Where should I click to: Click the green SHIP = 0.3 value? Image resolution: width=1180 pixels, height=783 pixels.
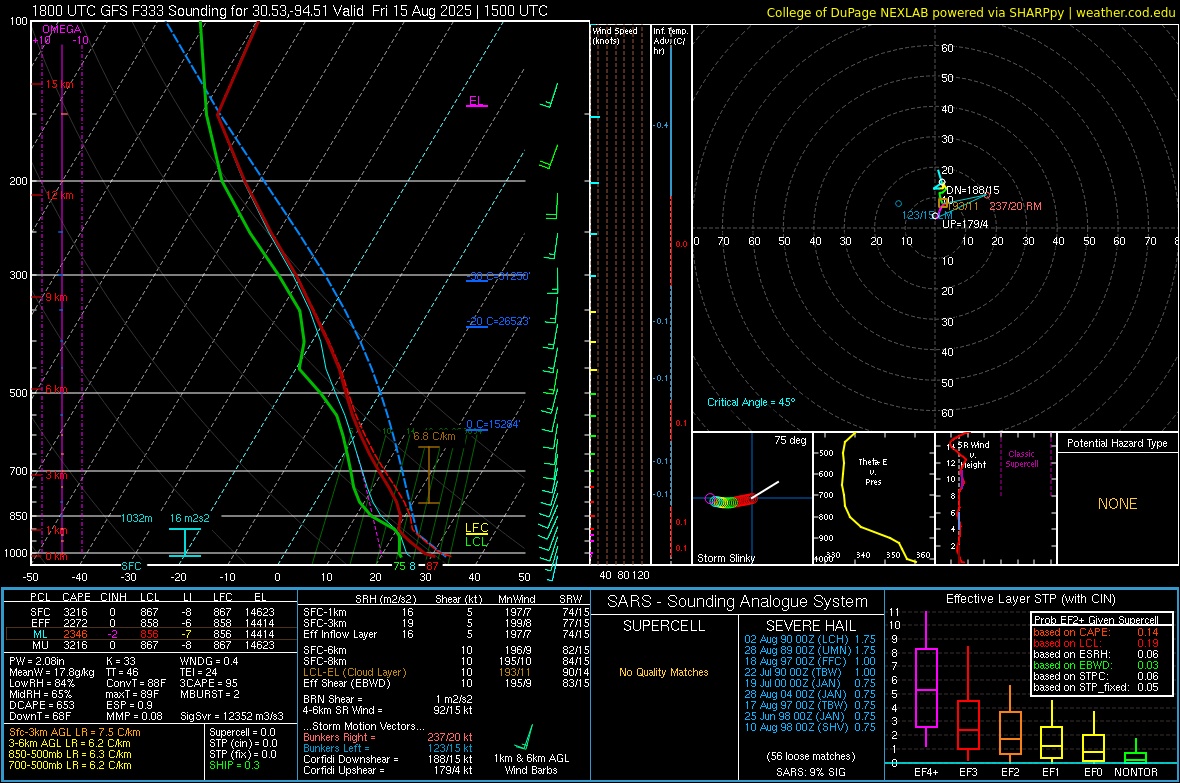pyautogui.click(x=234, y=765)
